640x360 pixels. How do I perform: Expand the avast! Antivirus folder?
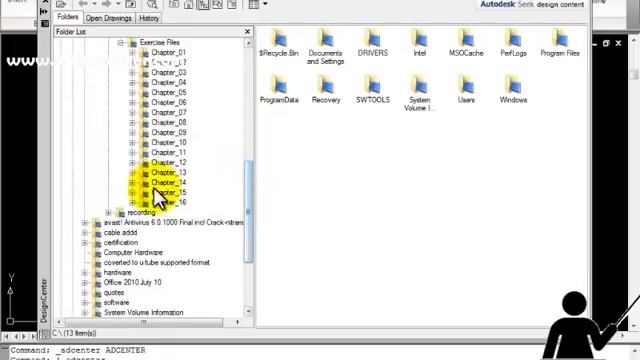pyautogui.click(x=84, y=222)
